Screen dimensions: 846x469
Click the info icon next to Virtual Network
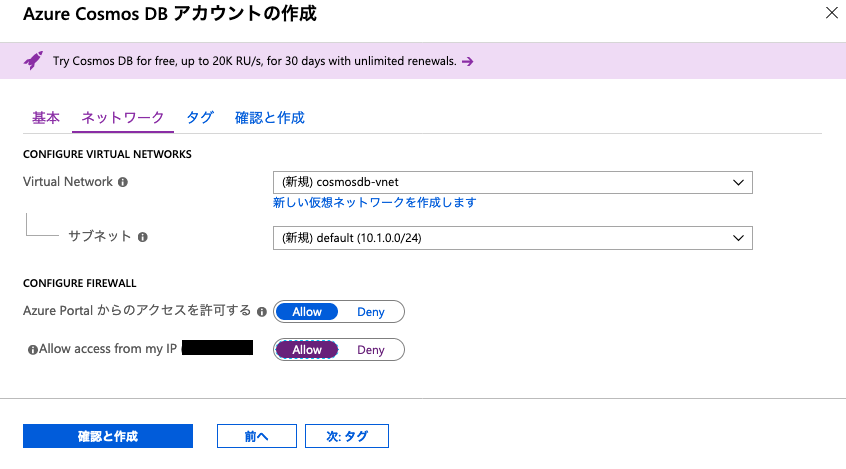[x=123, y=182]
